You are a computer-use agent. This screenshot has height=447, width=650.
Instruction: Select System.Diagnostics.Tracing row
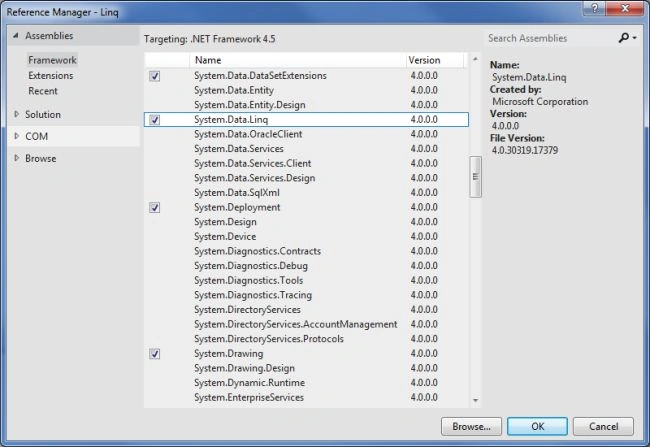coord(306,295)
